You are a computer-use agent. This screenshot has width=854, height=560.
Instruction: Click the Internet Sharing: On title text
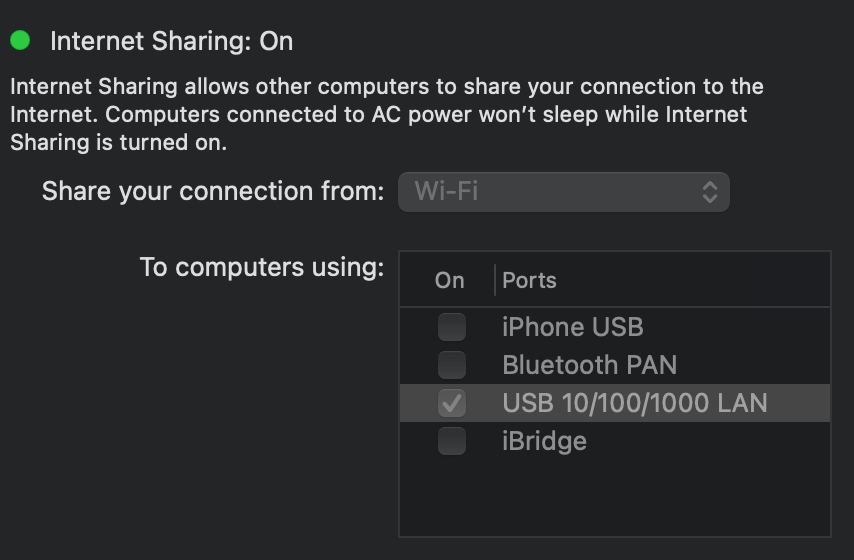click(171, 41)
